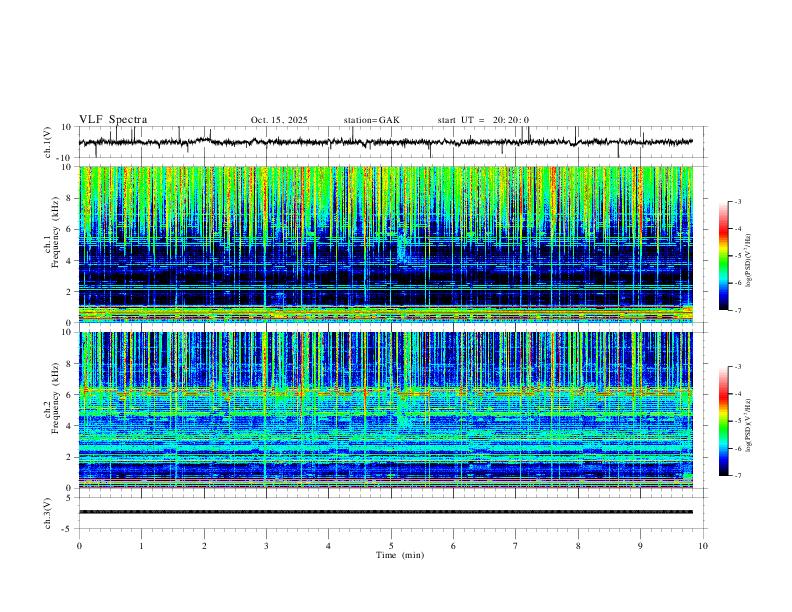The width and height of the screenshot is (792, 612).
Task: Click the ch.3 voltage flat trace
Action: click(x=386, y=512)
